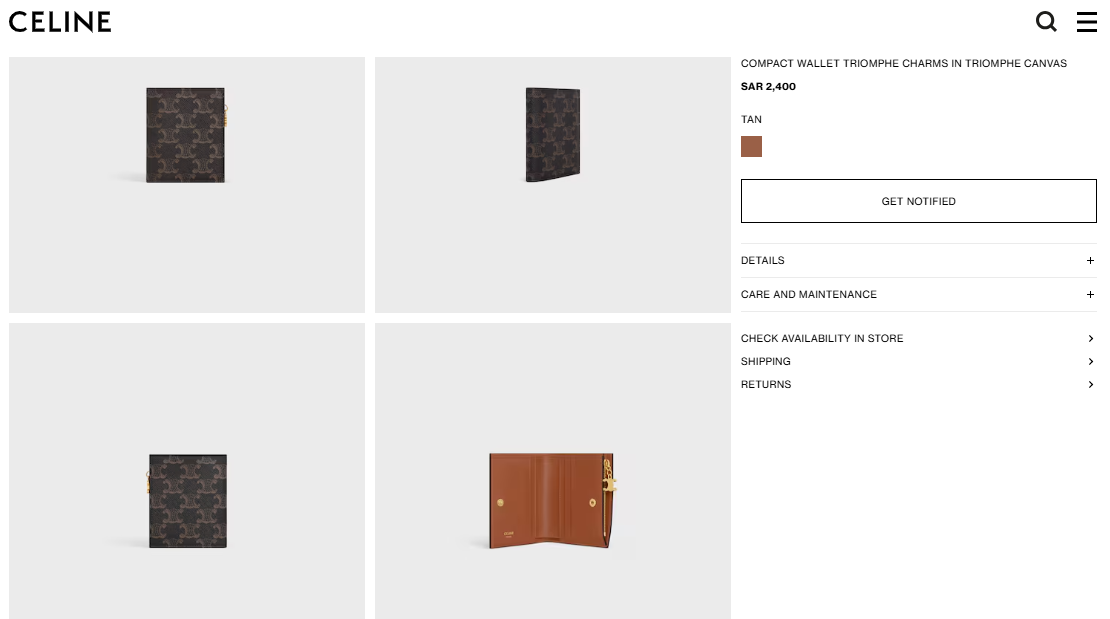Open the Shipping information
The image size is (1110, 619).
(918, 361)
